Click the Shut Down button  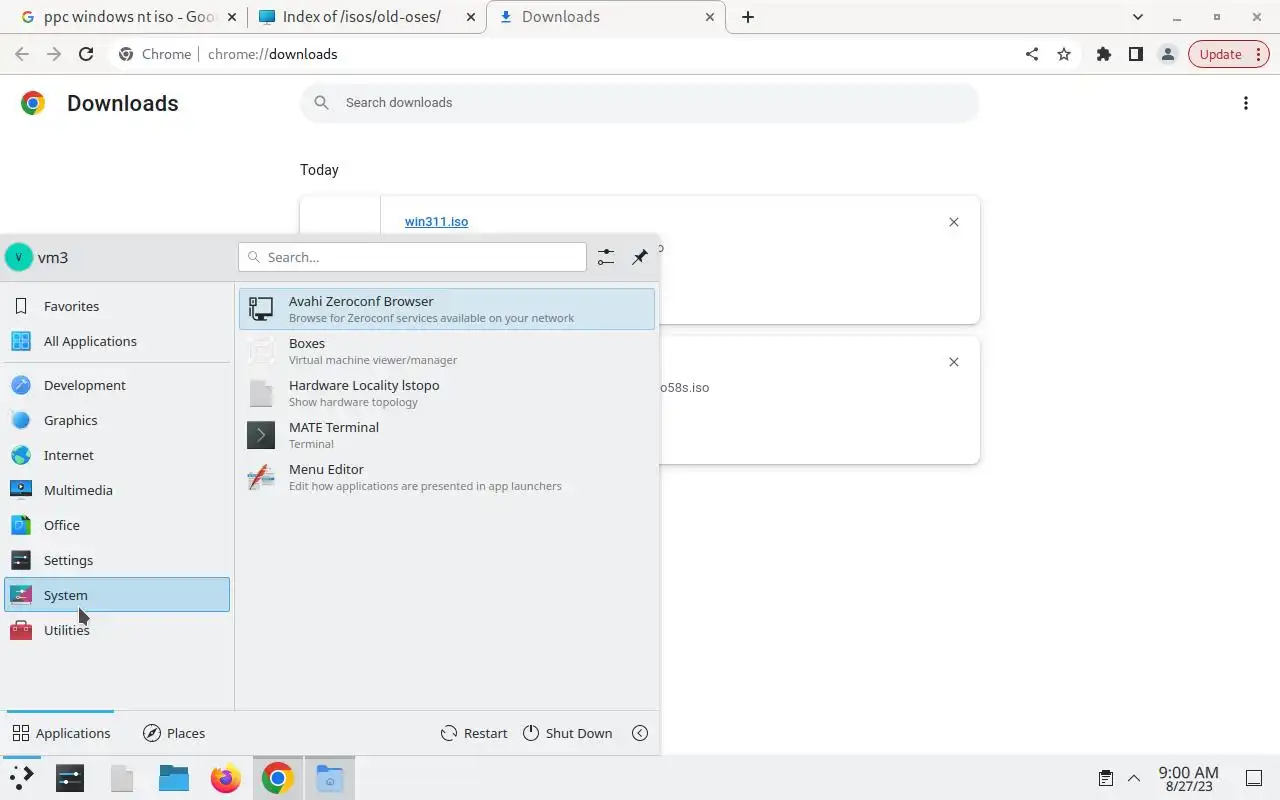(x=567, y=733)
